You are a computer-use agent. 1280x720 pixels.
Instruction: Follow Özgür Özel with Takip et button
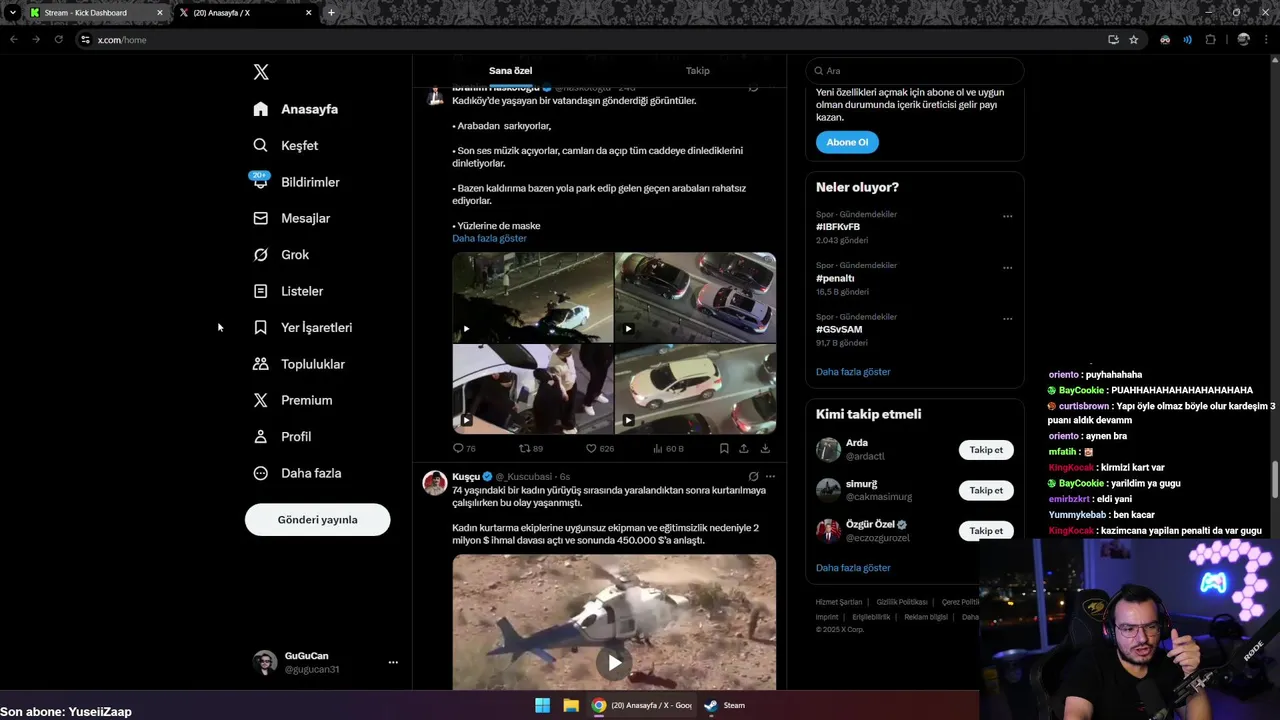coord(986,531)
